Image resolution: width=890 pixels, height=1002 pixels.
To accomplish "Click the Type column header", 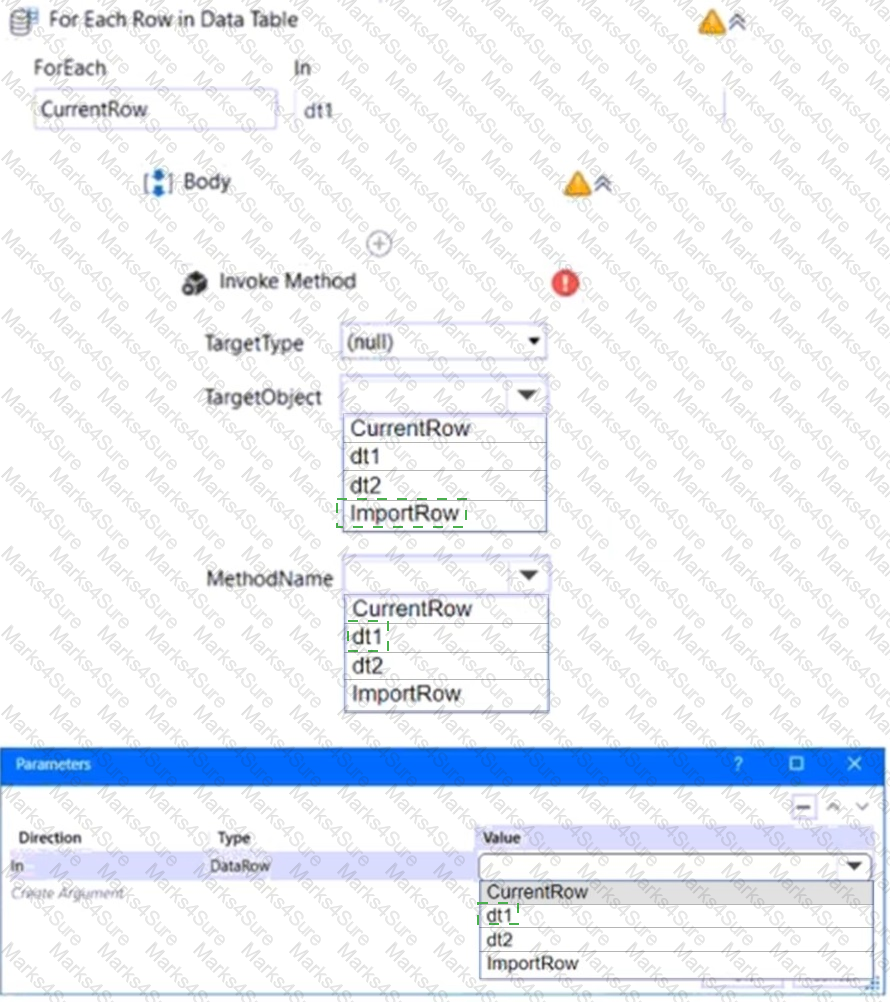I will tap(234, 838).
